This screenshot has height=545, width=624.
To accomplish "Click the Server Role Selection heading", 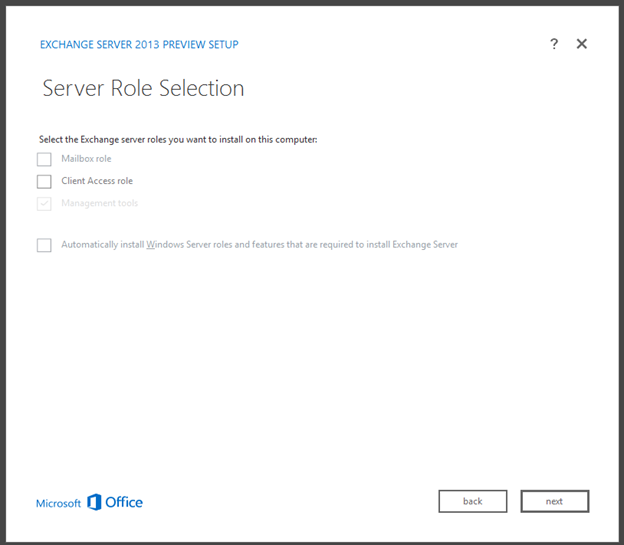I will tap(143, 88).
